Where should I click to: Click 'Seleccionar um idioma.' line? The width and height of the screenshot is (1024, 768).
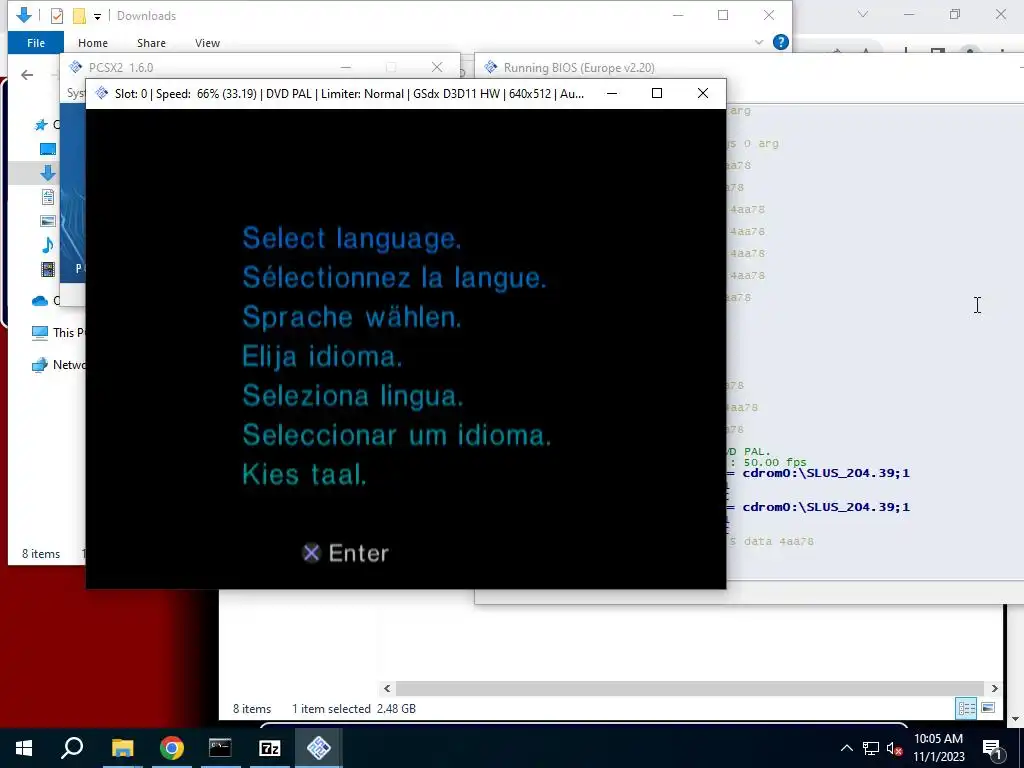pyautogui.click(x=397, y=435)
